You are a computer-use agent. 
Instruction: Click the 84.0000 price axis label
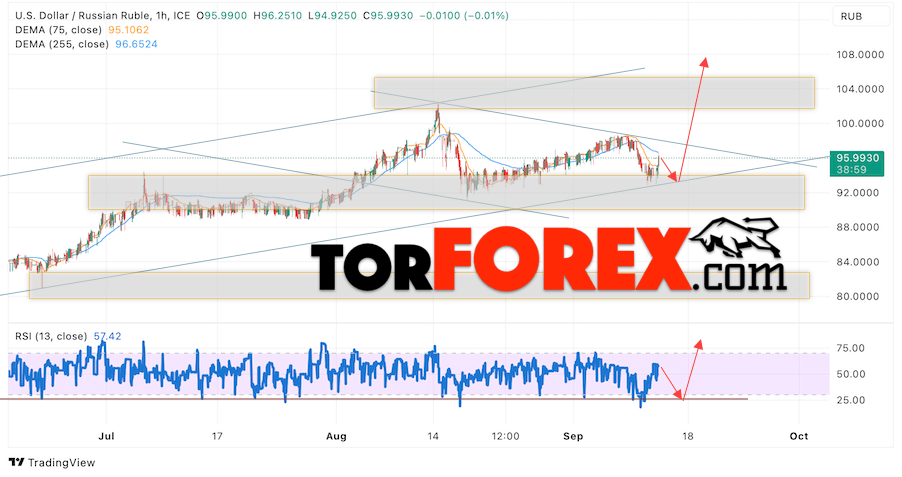click(857, 262)
